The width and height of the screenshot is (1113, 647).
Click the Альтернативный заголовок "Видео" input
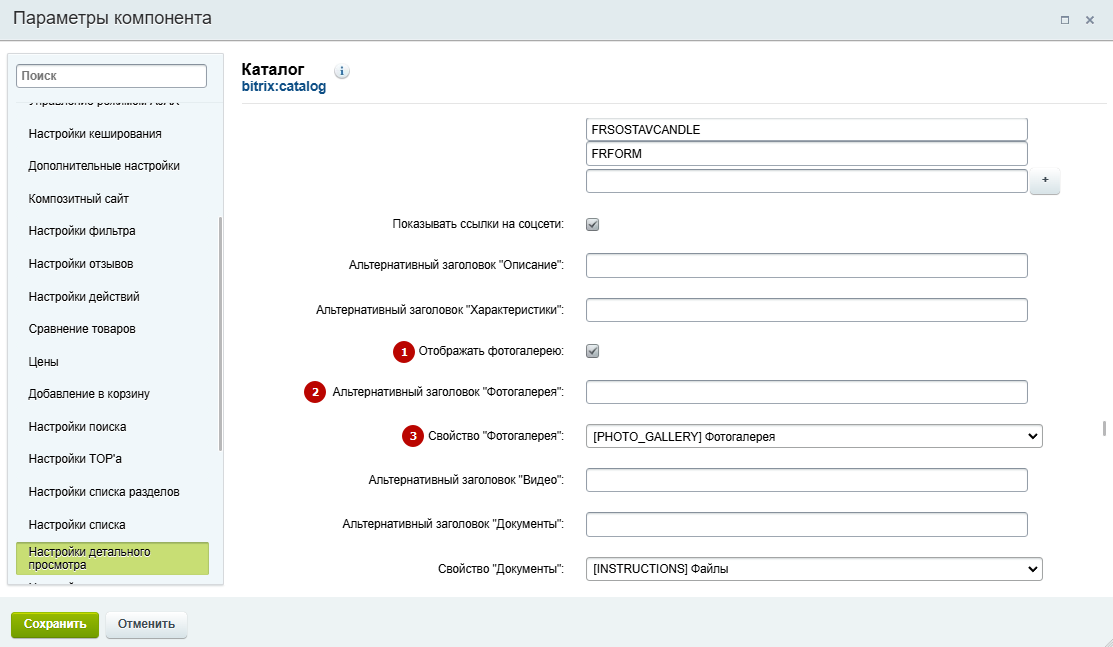(806, 480)
